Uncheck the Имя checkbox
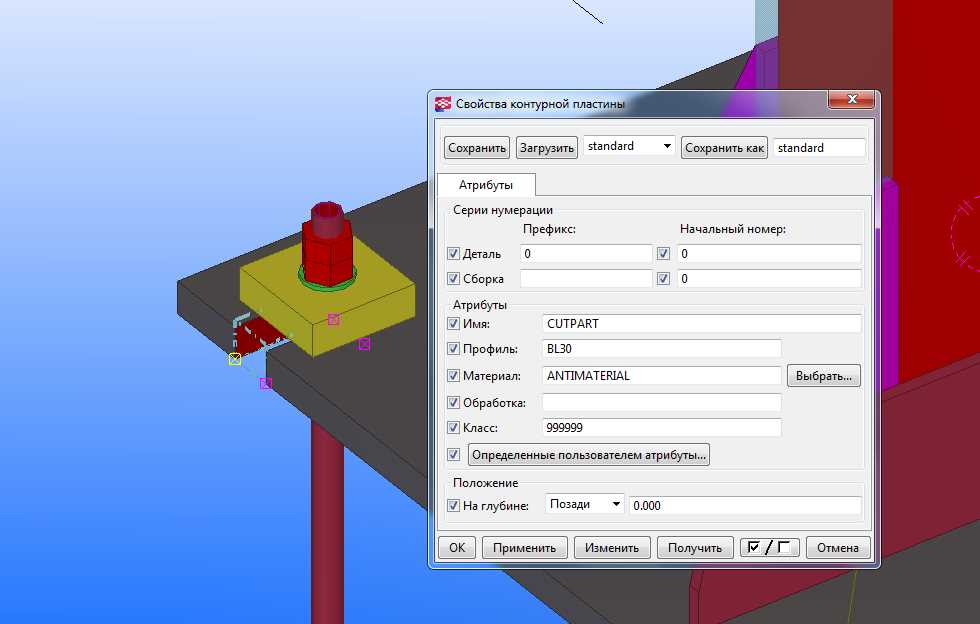 click(x=454, y=324)
